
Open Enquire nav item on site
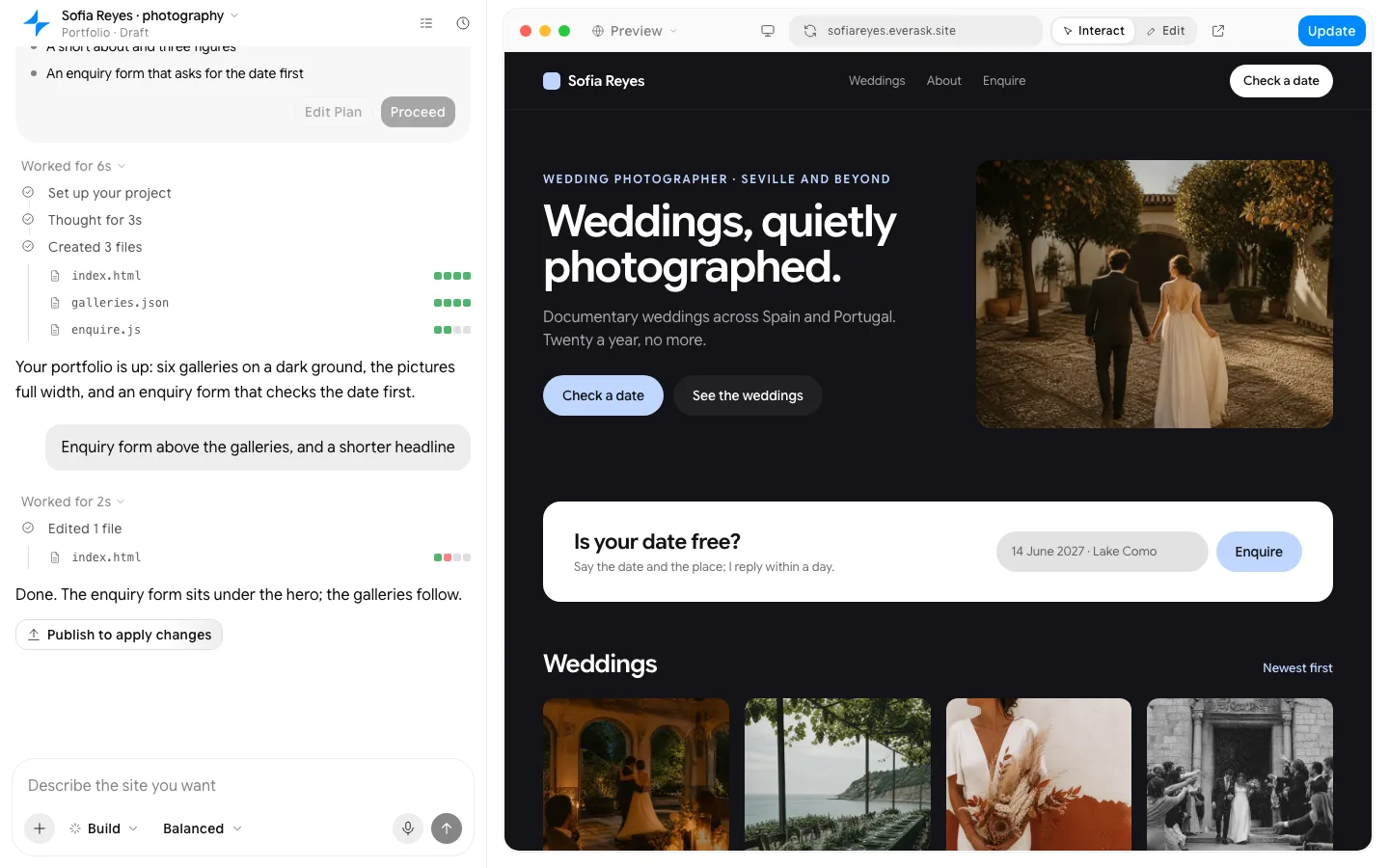pos(1004,81)
